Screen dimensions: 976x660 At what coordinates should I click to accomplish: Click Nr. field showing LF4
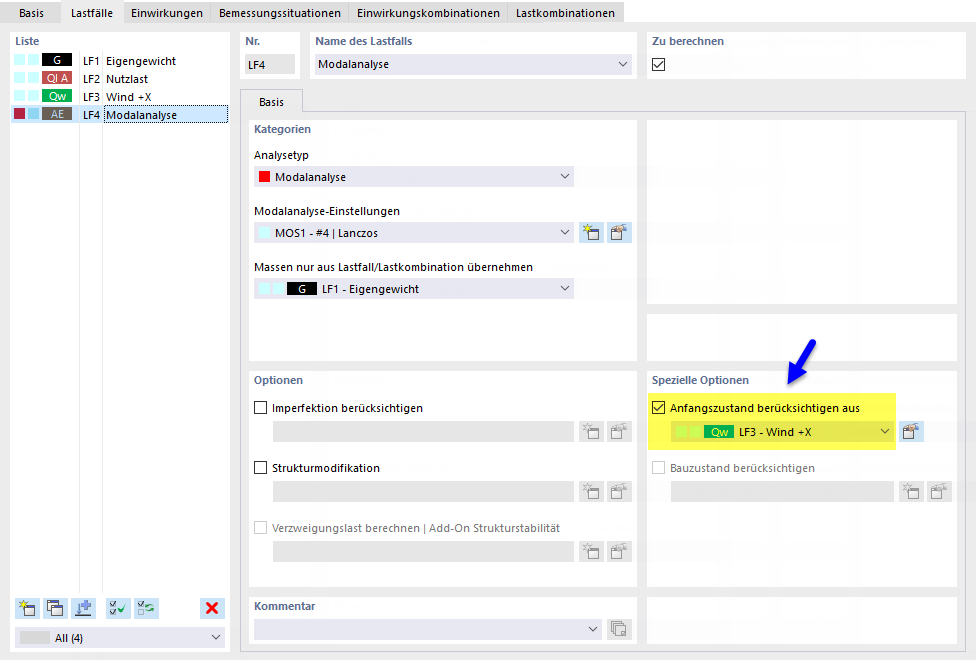(270, 64)
